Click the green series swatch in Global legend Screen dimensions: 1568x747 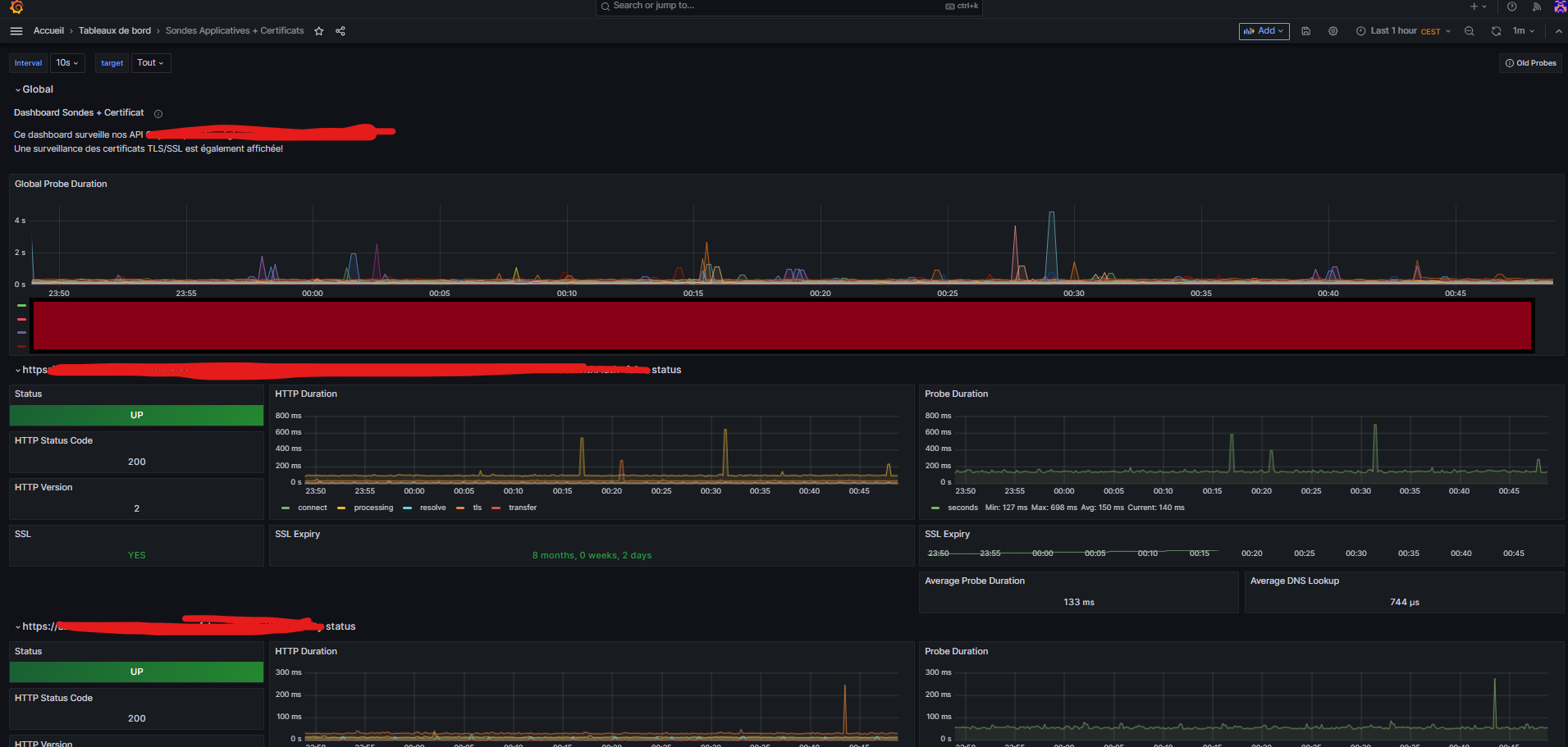22,306
